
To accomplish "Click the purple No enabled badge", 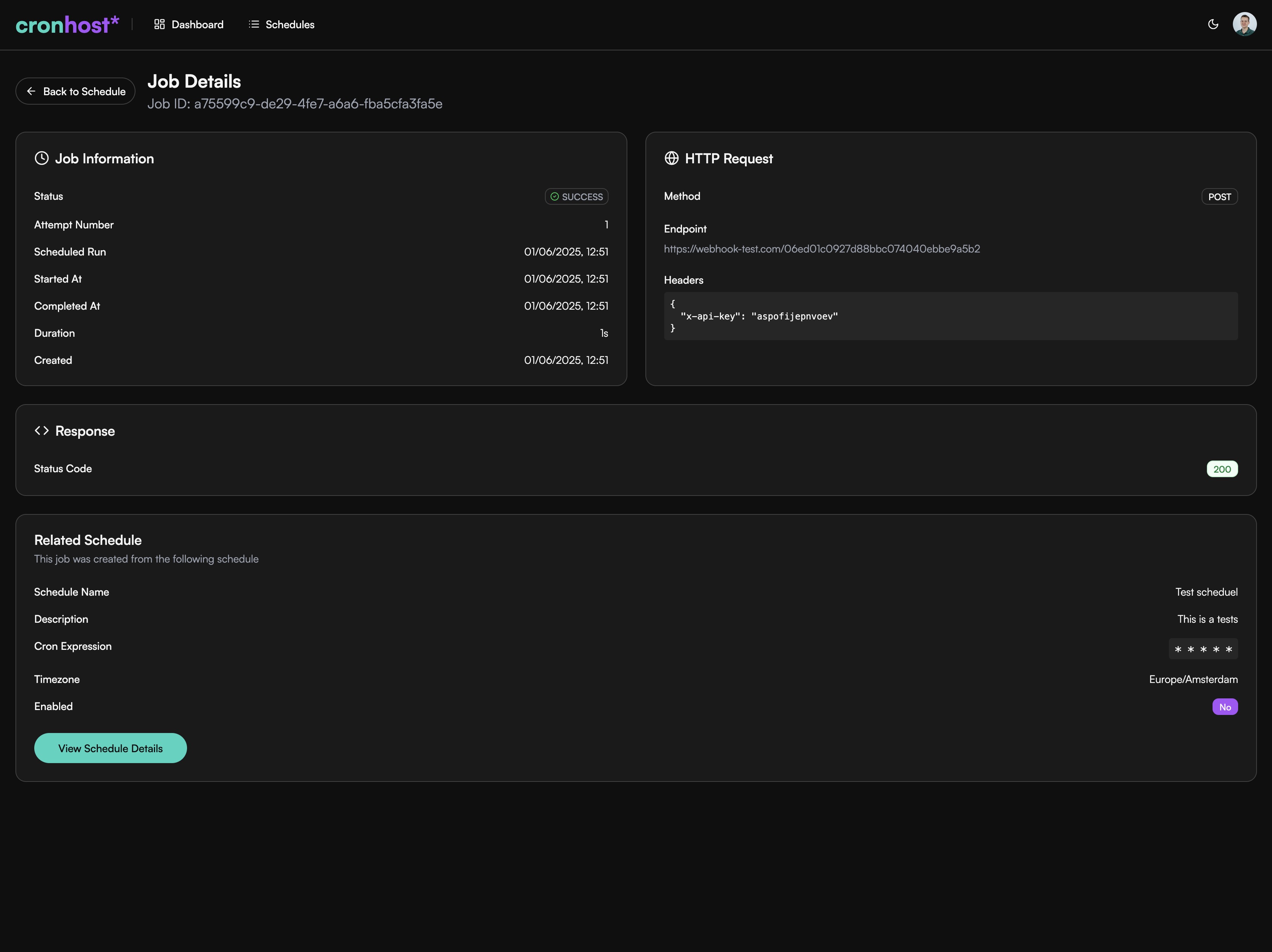I will (x=1225, y=707).
